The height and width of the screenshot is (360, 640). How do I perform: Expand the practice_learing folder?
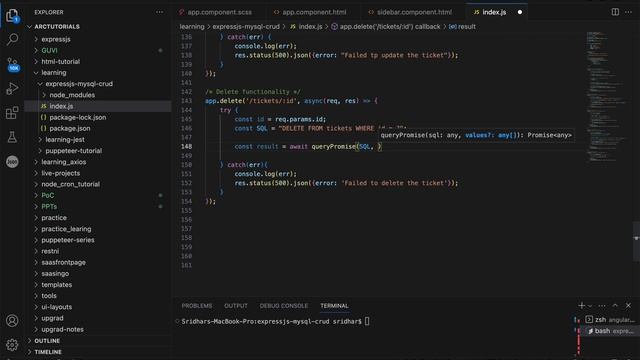[66, 229]
